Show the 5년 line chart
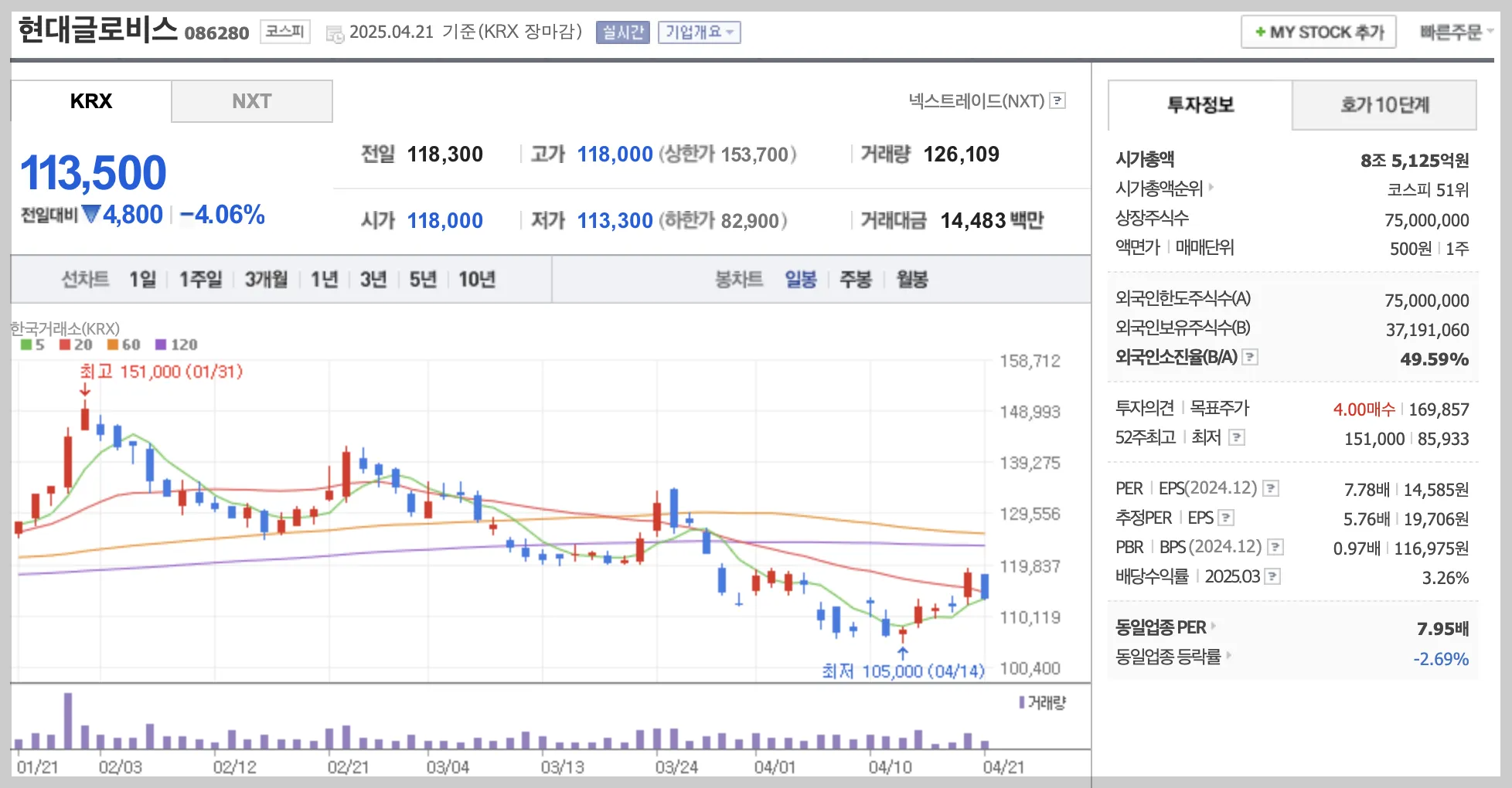The width and height of the screenshot is (1512, 788). (x=423, y=279)
